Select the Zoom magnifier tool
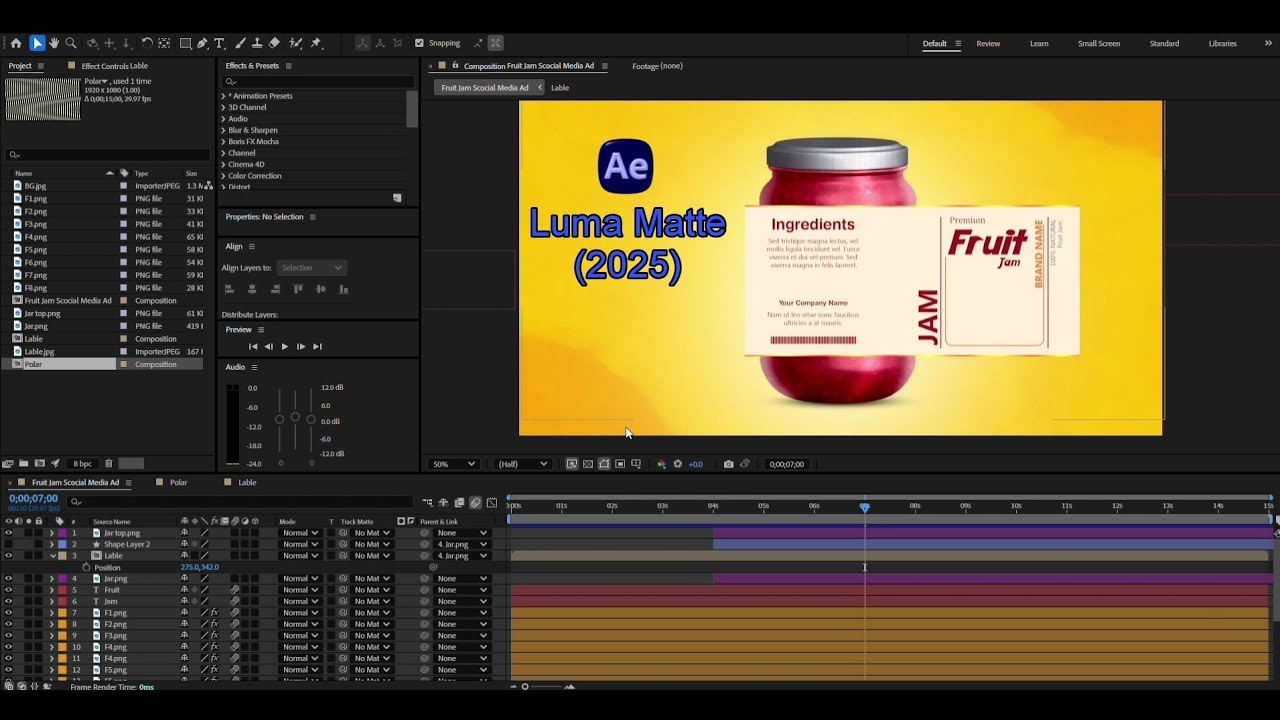The width and height of the screenshot is (1280, 720). coord(71,43)
